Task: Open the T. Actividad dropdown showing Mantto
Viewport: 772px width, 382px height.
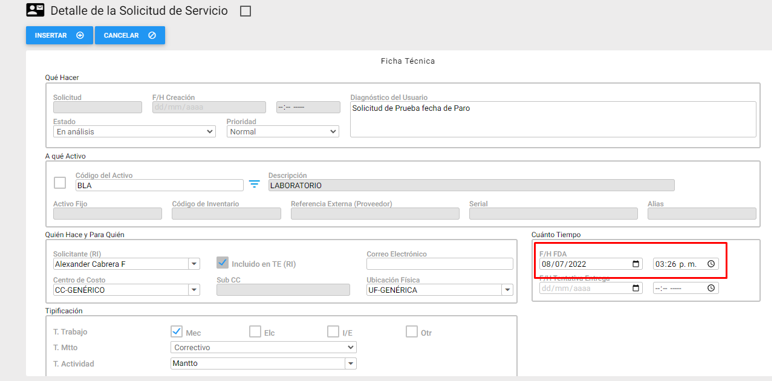Action: click(263, 363)
